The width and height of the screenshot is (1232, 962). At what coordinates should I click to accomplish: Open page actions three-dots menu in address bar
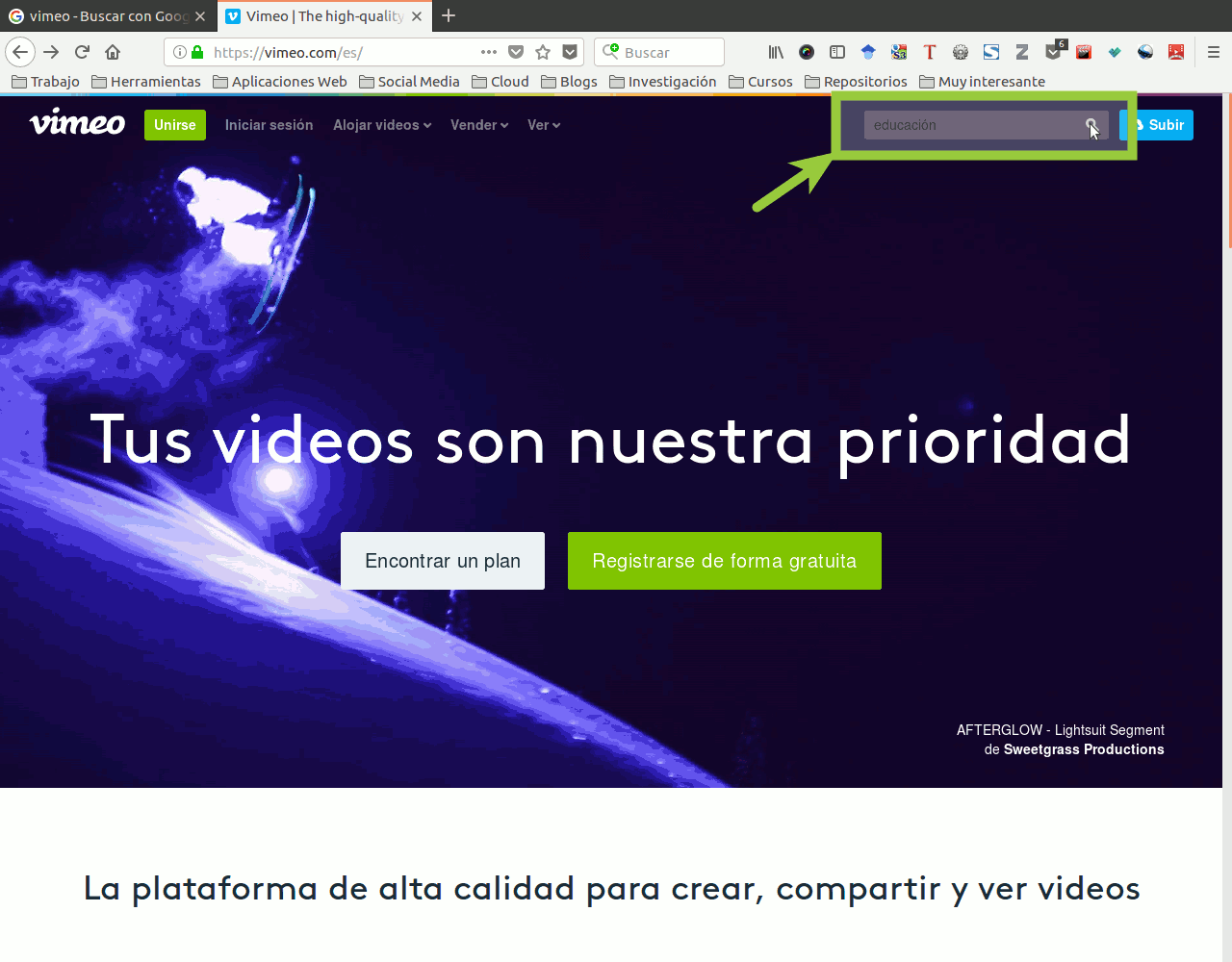489,52
